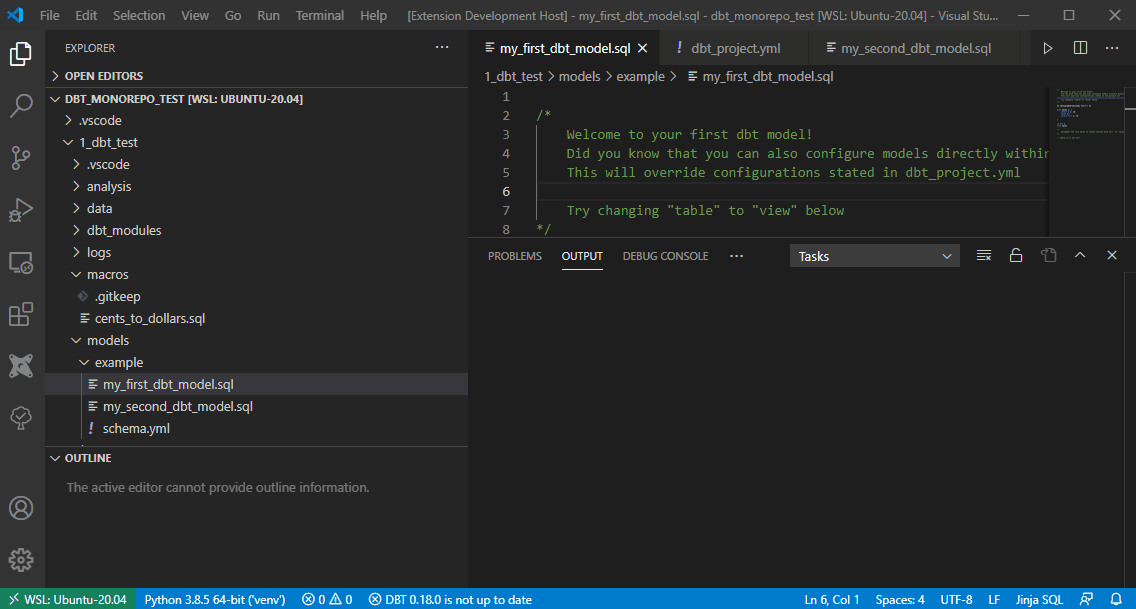1136x609 pixels.
Task: Collapse the macros folder
Action: [256, 274]
